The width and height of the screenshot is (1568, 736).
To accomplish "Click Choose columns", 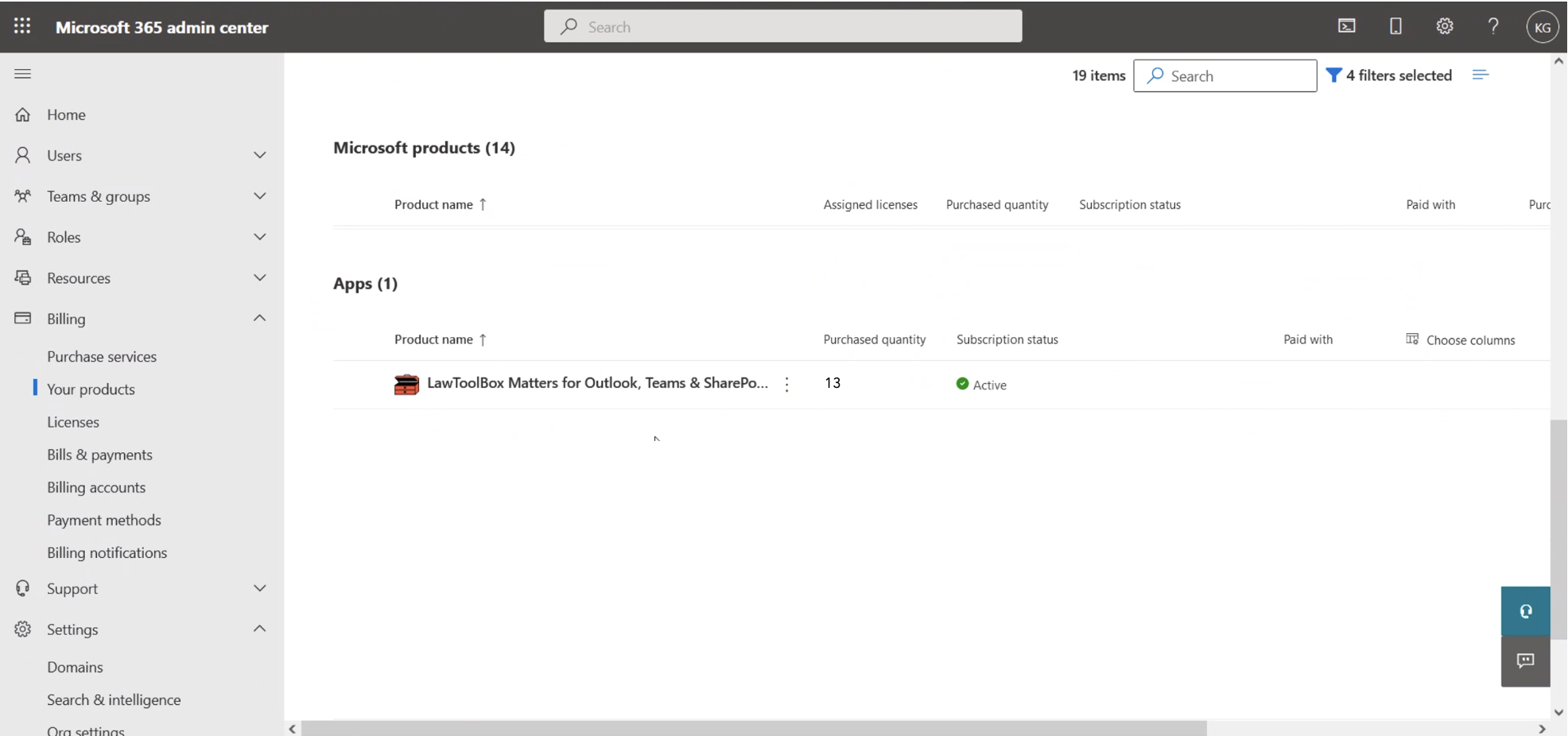I will click(x=1461, y=340).
